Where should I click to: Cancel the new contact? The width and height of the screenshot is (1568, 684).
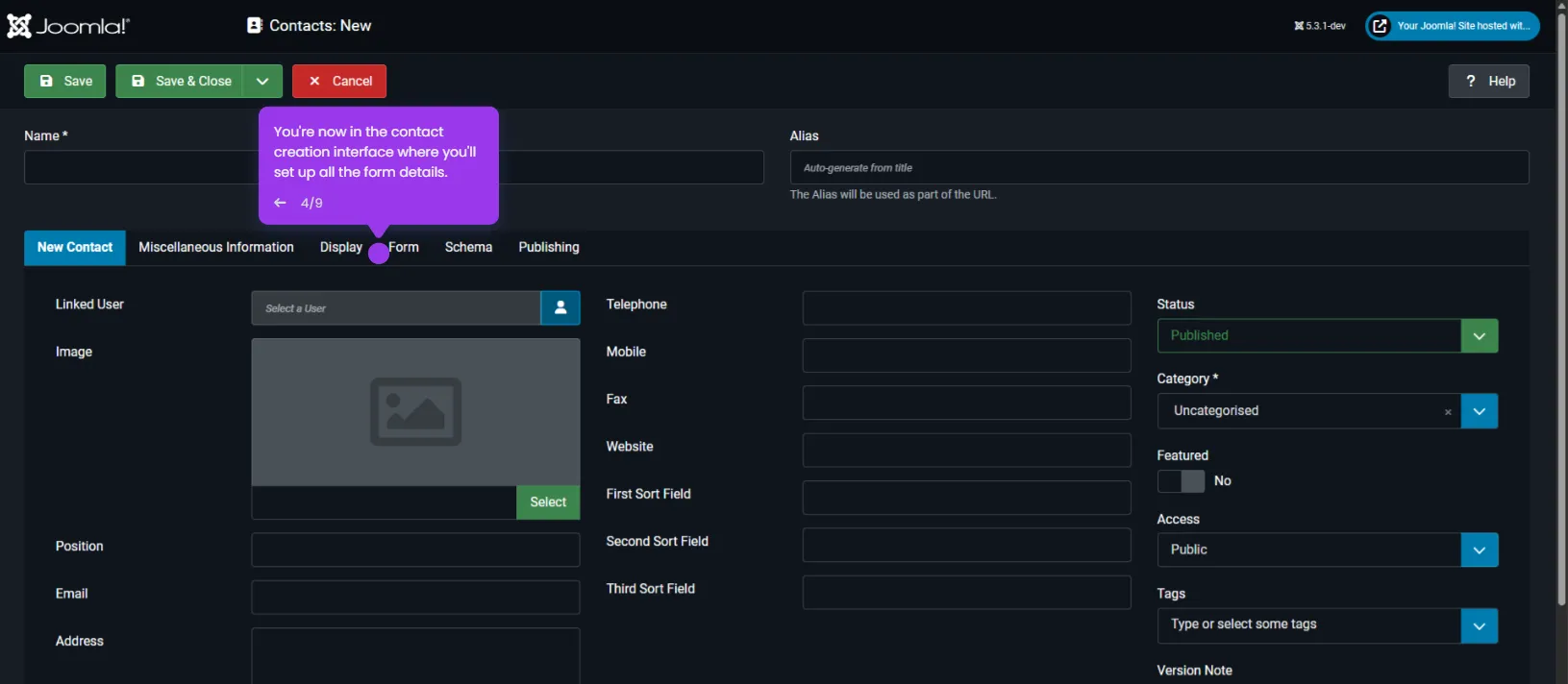(x=339, y=82)
